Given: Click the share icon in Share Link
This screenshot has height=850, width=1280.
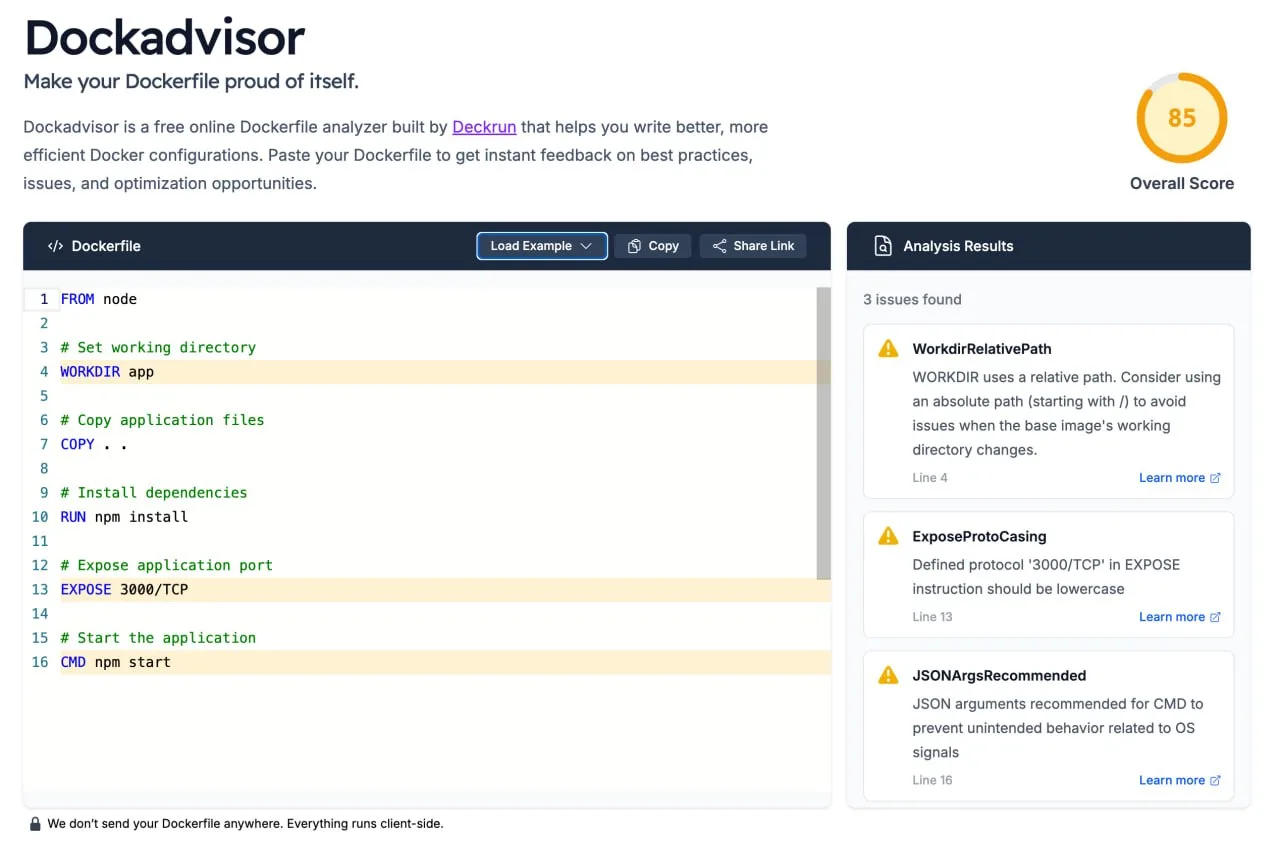Looking at the screenshot, I should [719, 246].
